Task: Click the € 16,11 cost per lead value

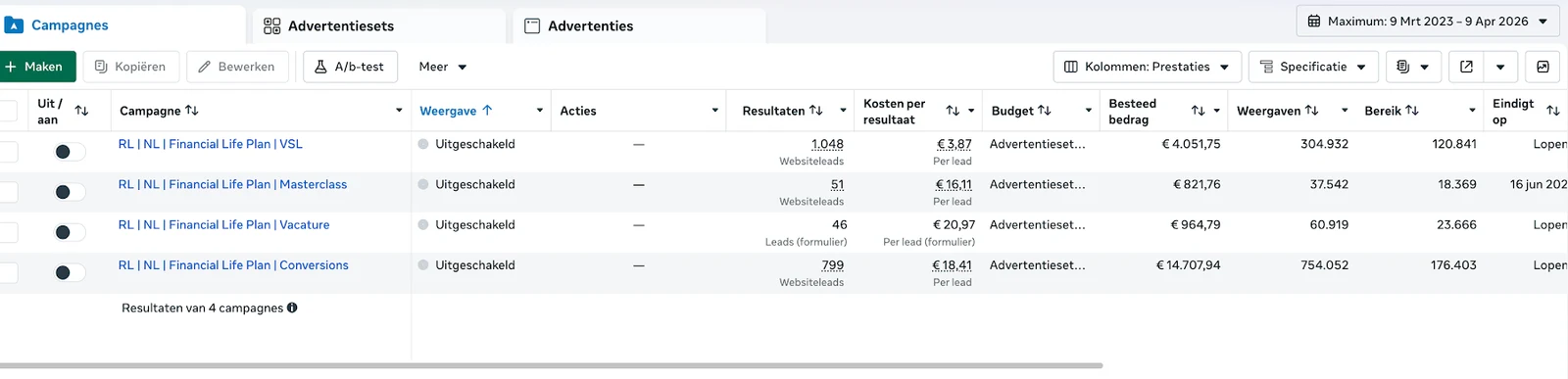Action: point(954,184)
